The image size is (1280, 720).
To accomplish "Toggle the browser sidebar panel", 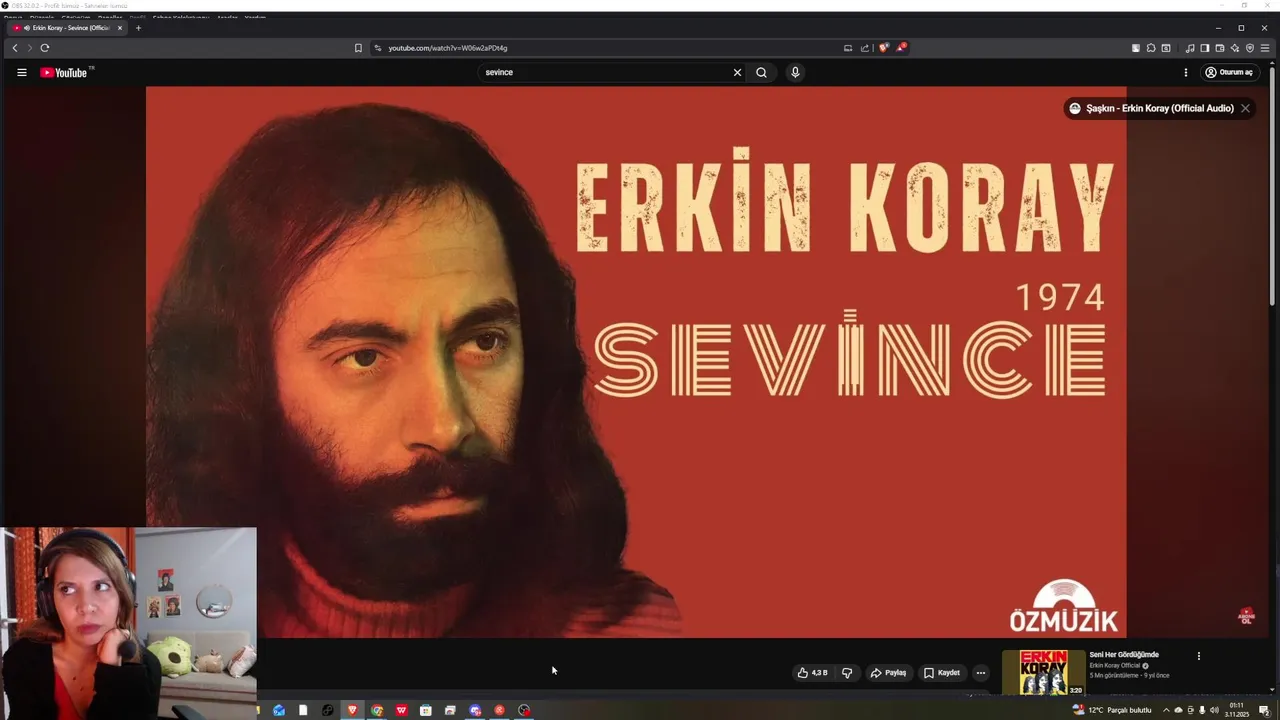I will click(x=1205, y=48).
